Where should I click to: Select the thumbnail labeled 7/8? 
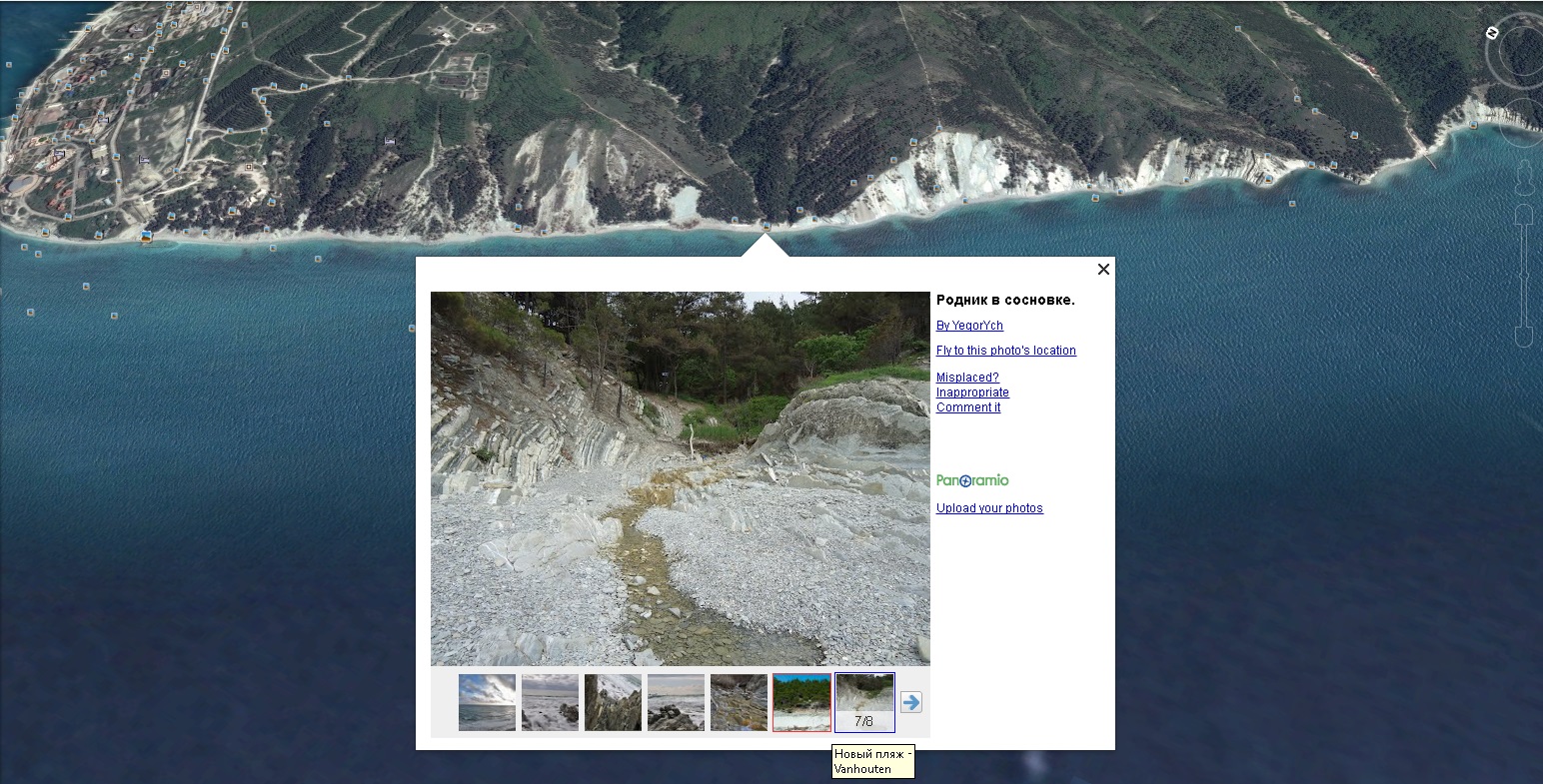coord(864,702)
